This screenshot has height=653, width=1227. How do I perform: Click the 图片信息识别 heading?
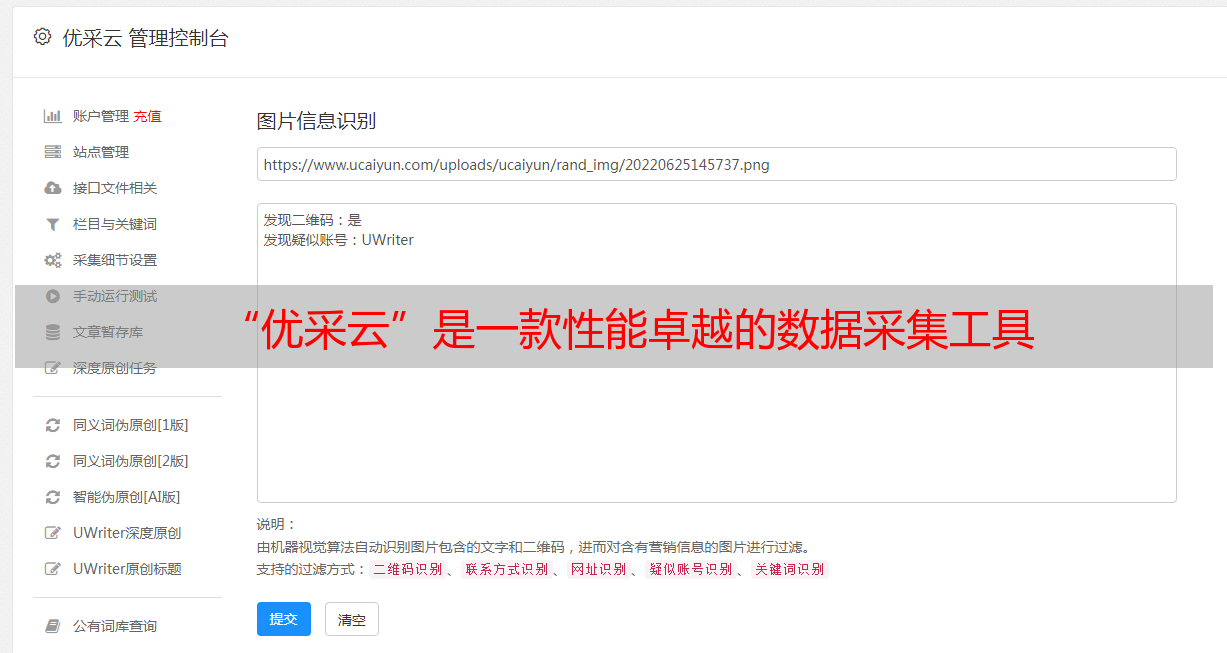pyautogui.click(x=316, y=122)
